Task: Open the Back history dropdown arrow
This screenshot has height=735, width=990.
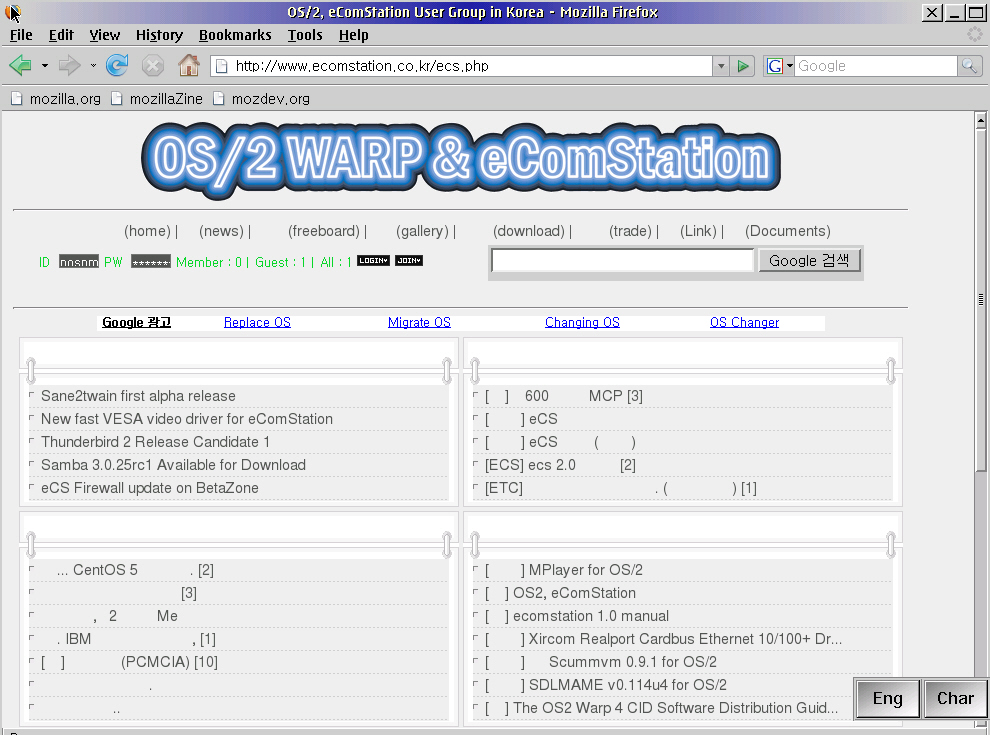Action: click(x=44, y=65)
